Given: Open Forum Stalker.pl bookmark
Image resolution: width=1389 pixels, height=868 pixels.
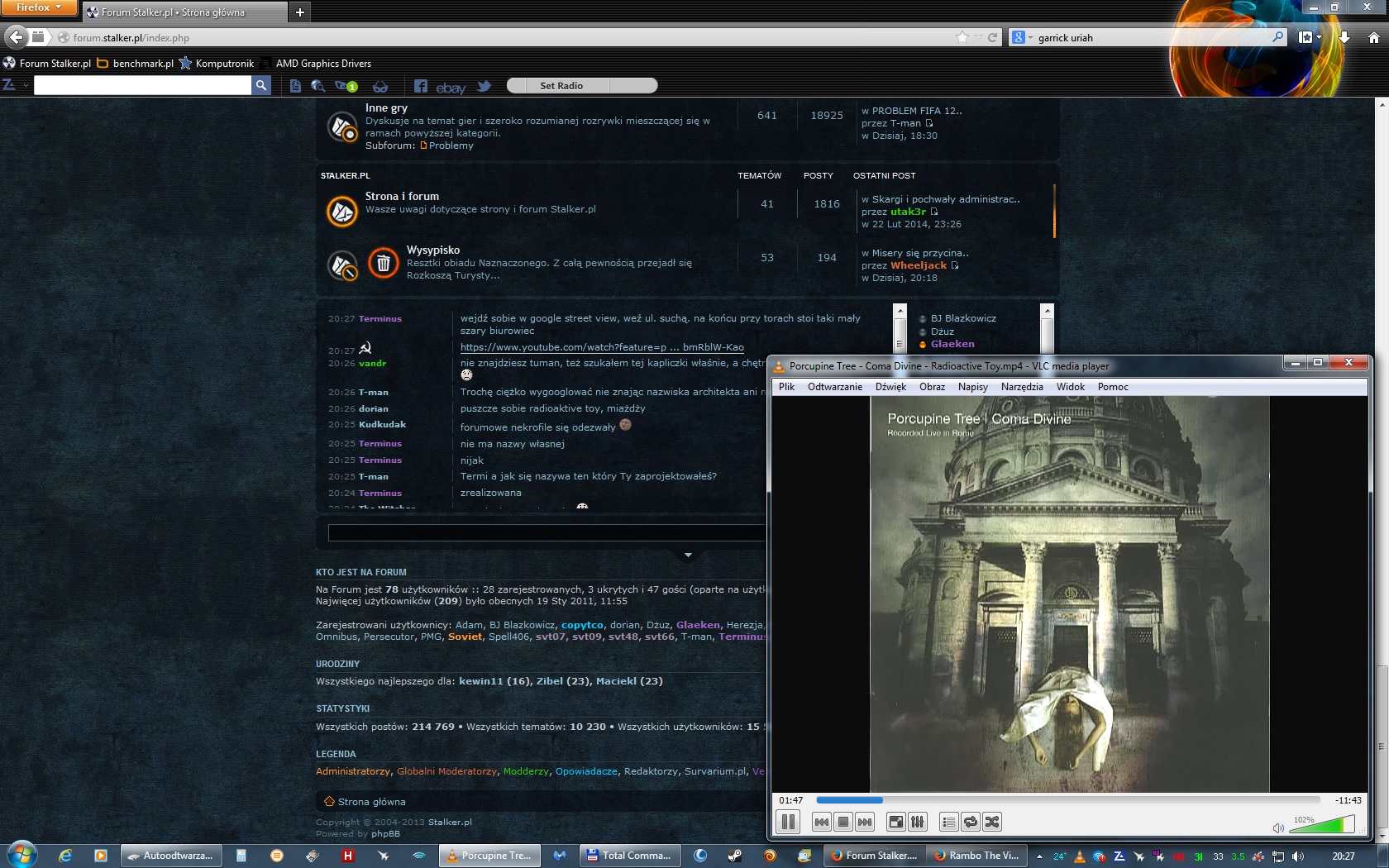Looking at the screenshot, I should (47, 63).
